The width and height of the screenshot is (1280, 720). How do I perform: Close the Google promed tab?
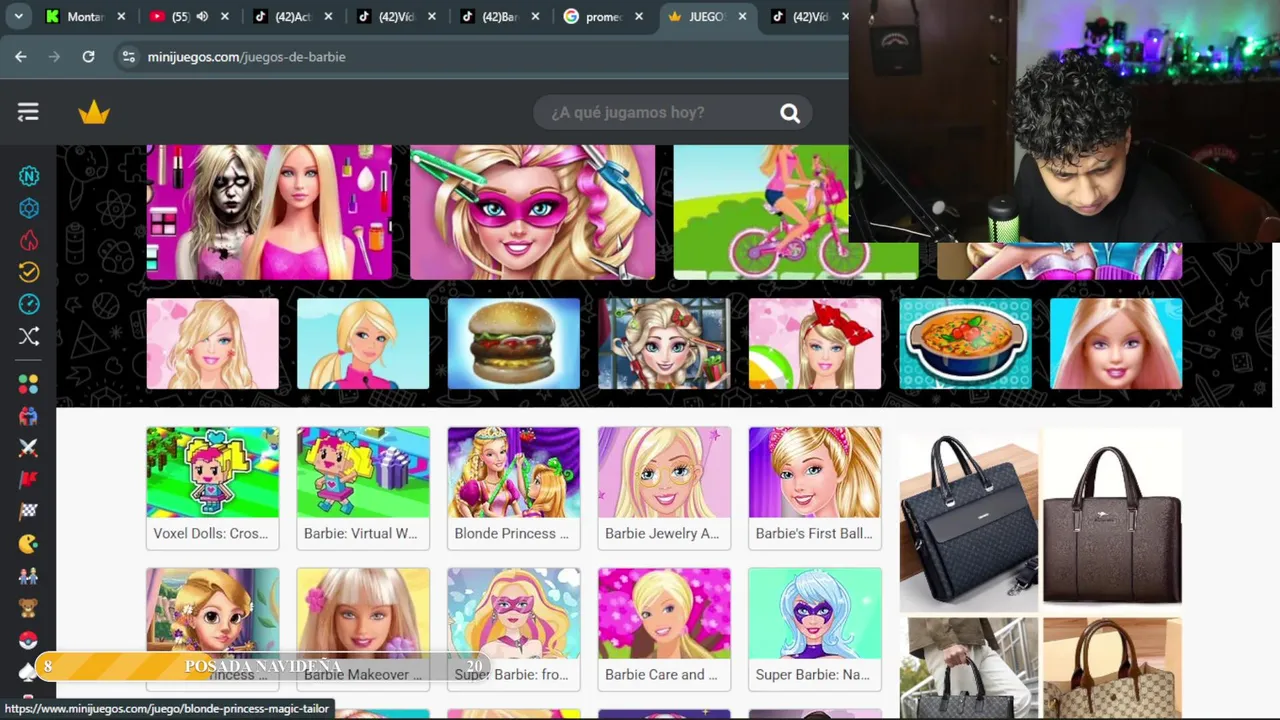click(x=639, y=16)
